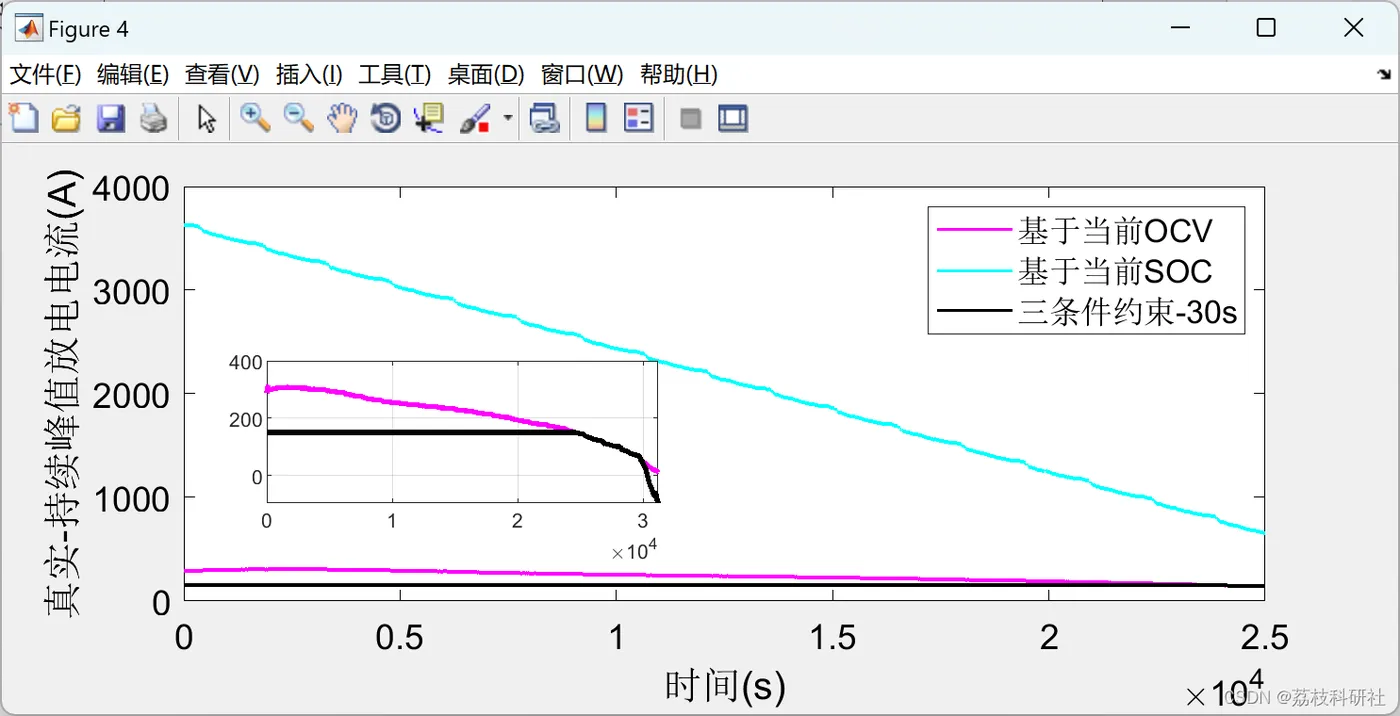Open the 插入(I) menu
The width and height of the screenshot is (1400, 716).
309,74
